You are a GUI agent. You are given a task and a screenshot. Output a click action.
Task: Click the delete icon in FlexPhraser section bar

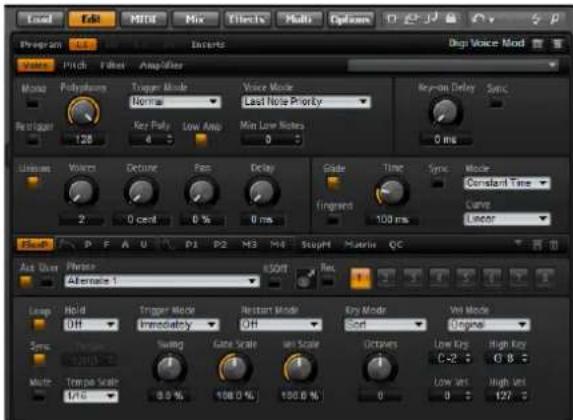point(554,245)
